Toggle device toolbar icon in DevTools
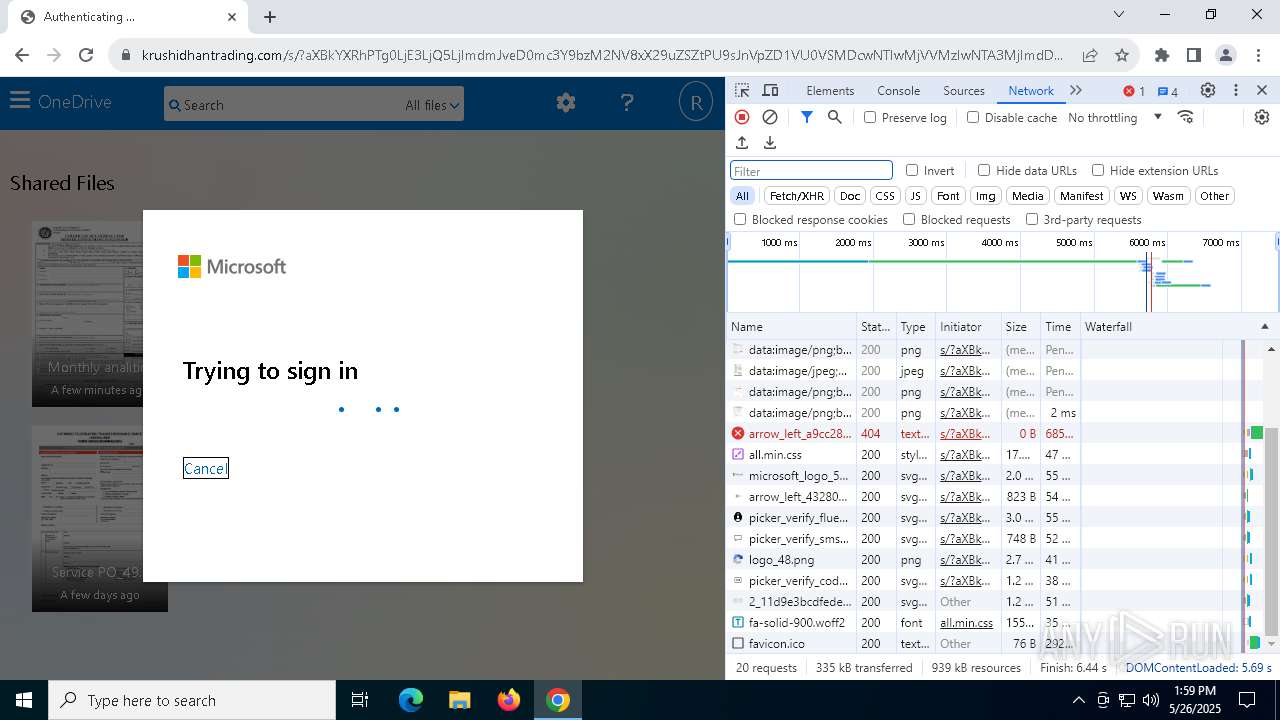This screenshot has height=720, width=1280. [770, 90]
